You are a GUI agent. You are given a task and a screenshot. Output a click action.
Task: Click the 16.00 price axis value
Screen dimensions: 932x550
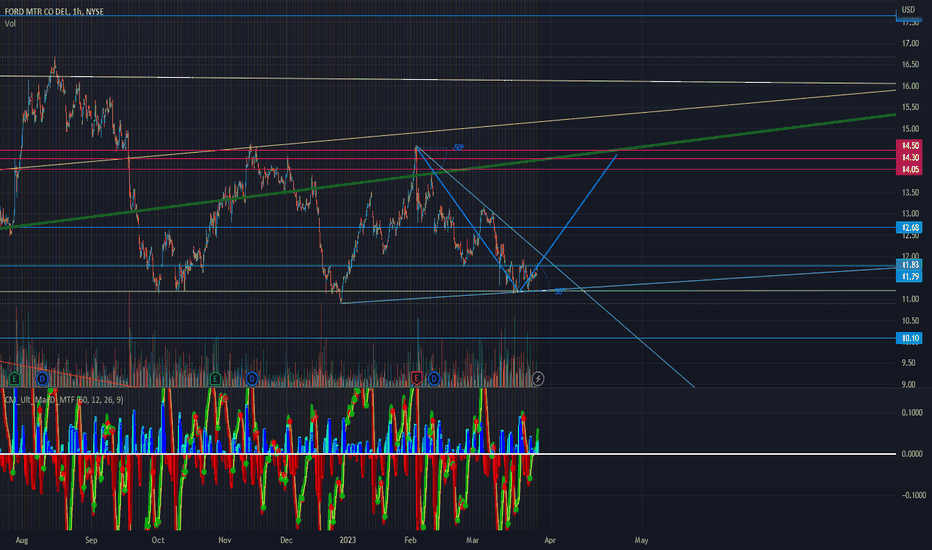pyautogui.click(x=910, y=86)
